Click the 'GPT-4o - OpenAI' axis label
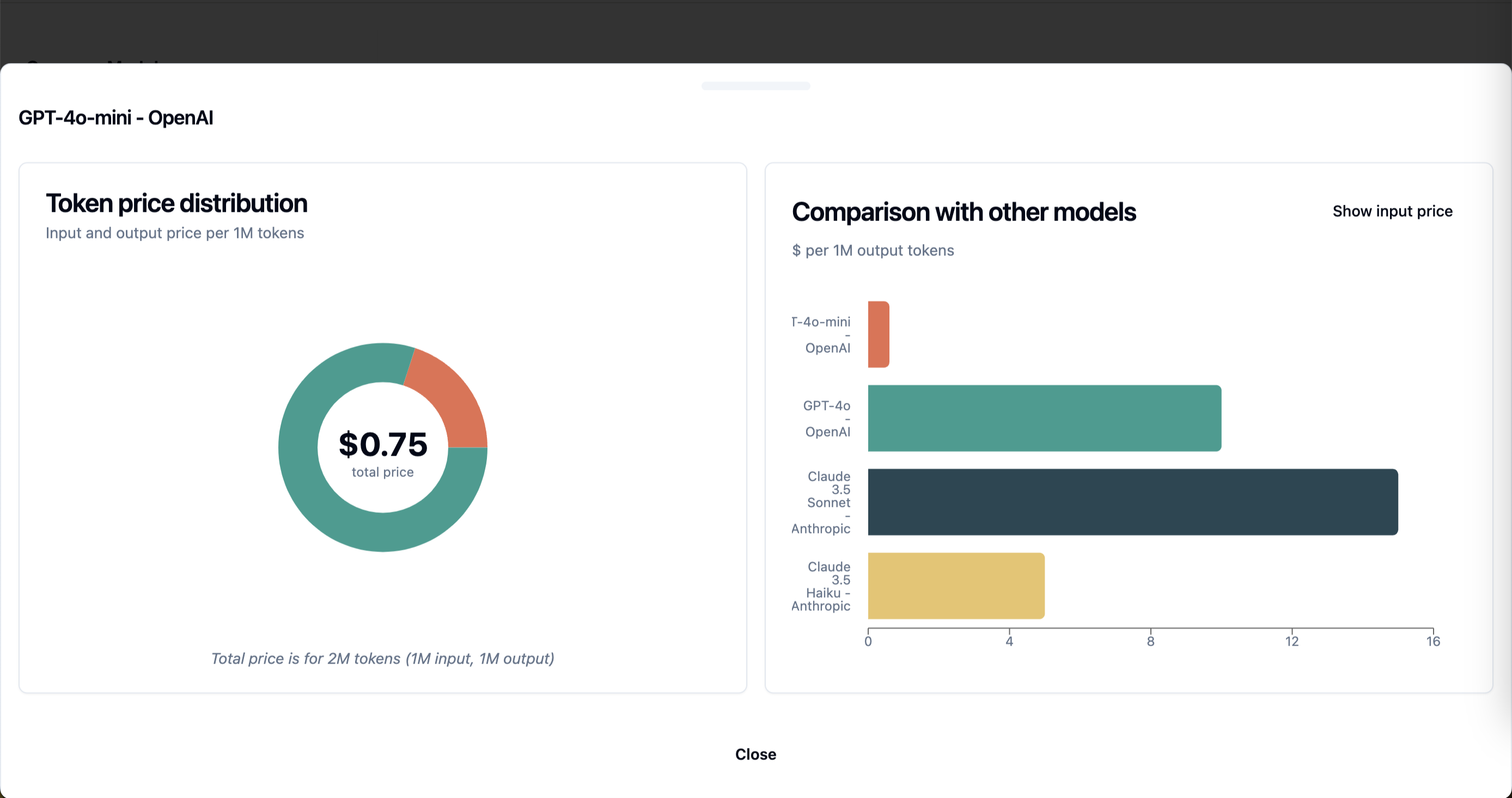Image resolution: width=1512 pixels, height=798 pixels. 827,419
